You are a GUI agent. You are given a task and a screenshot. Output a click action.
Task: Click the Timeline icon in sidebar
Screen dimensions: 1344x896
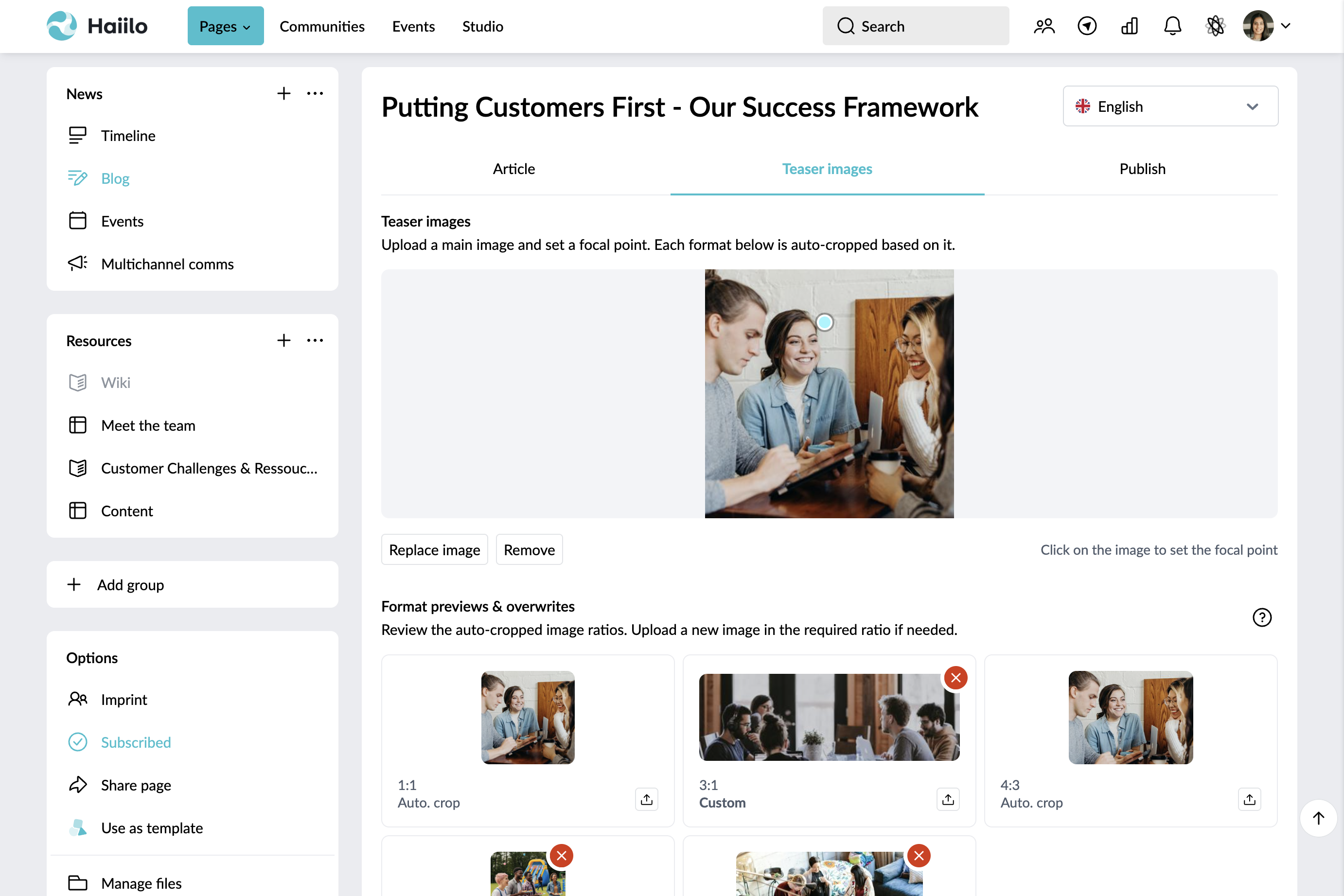(78, 136)
